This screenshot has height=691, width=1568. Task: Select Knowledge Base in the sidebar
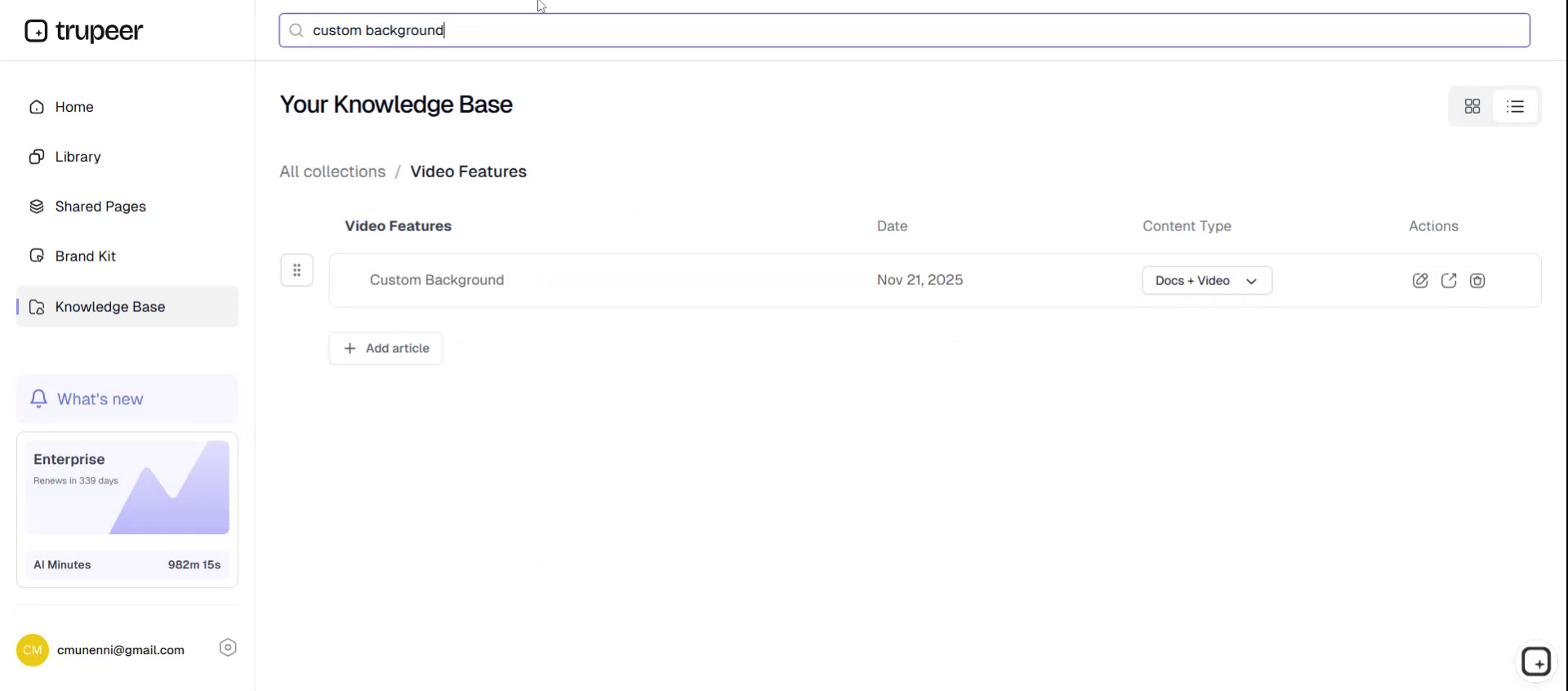[x=127, y=306]
